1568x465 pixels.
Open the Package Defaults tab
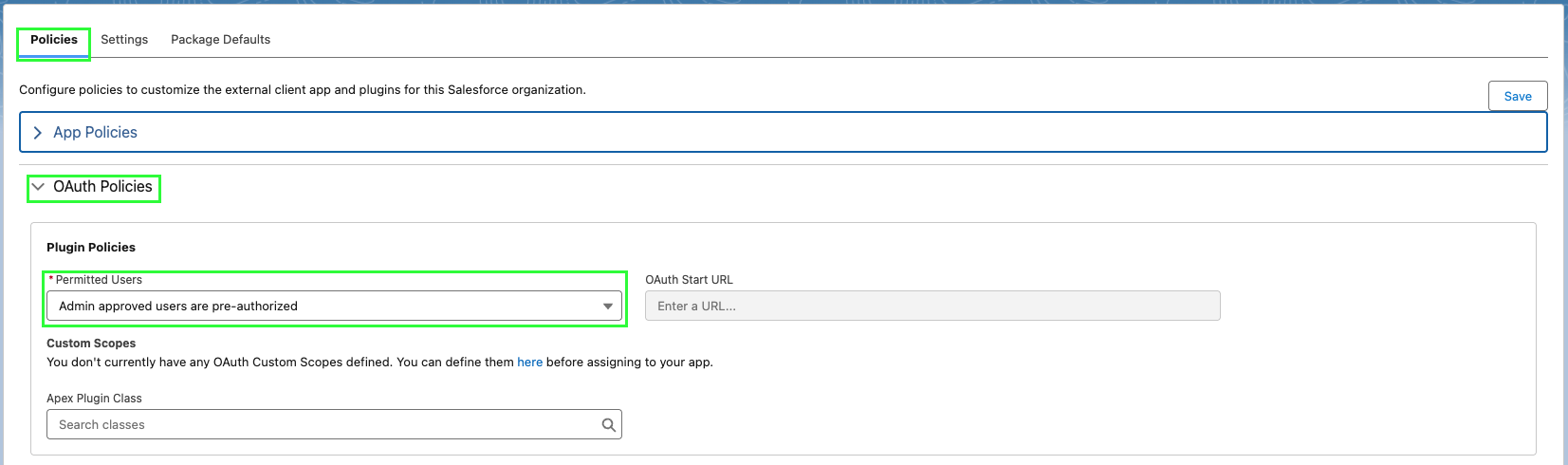(220, 40)
